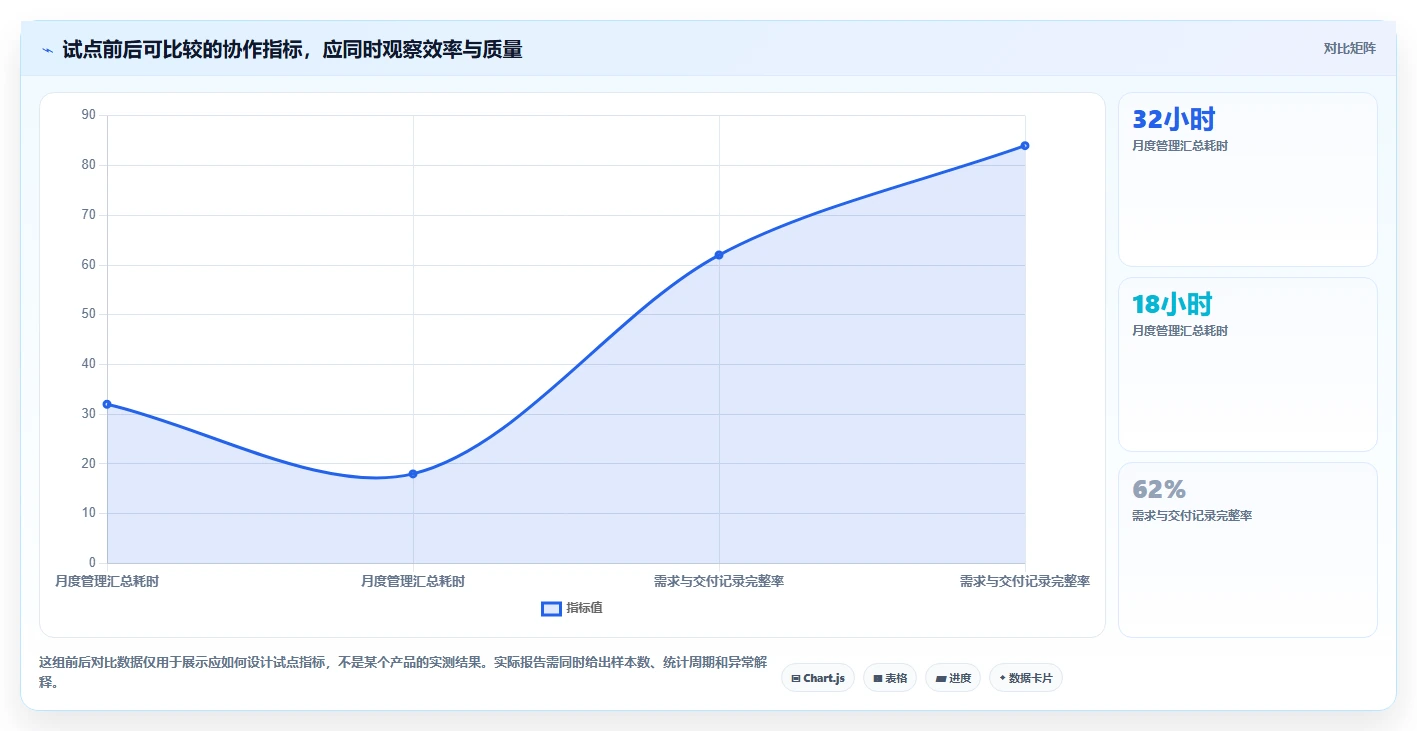The image size is (1417, 731).
Task: Click x-axis label 需求与交付记录完整率 below the 84 point
Action: [x=1025, y=581]
